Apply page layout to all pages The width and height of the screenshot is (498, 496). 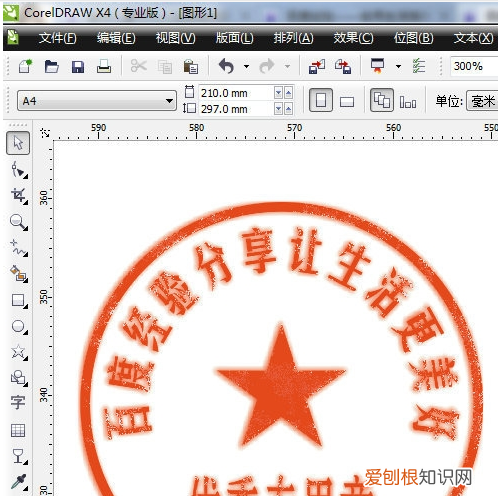click(x=382, y=100)
